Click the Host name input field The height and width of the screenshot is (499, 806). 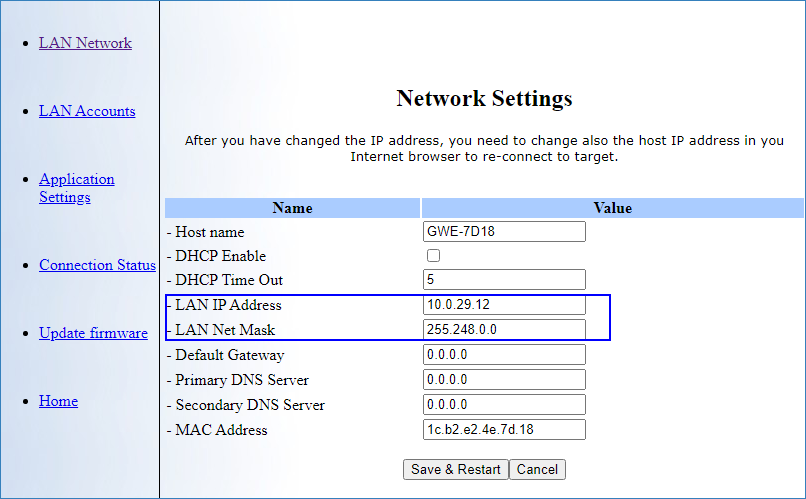(x=504, y=232)
